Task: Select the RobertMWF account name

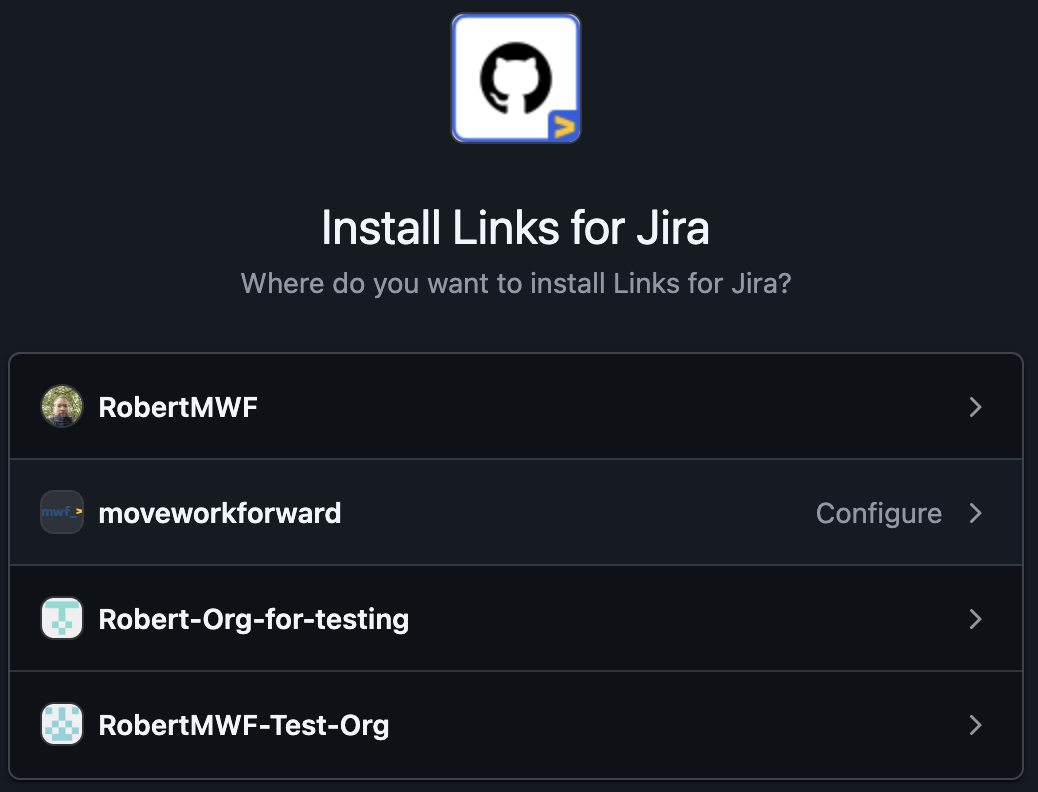Action: point(178,407)
